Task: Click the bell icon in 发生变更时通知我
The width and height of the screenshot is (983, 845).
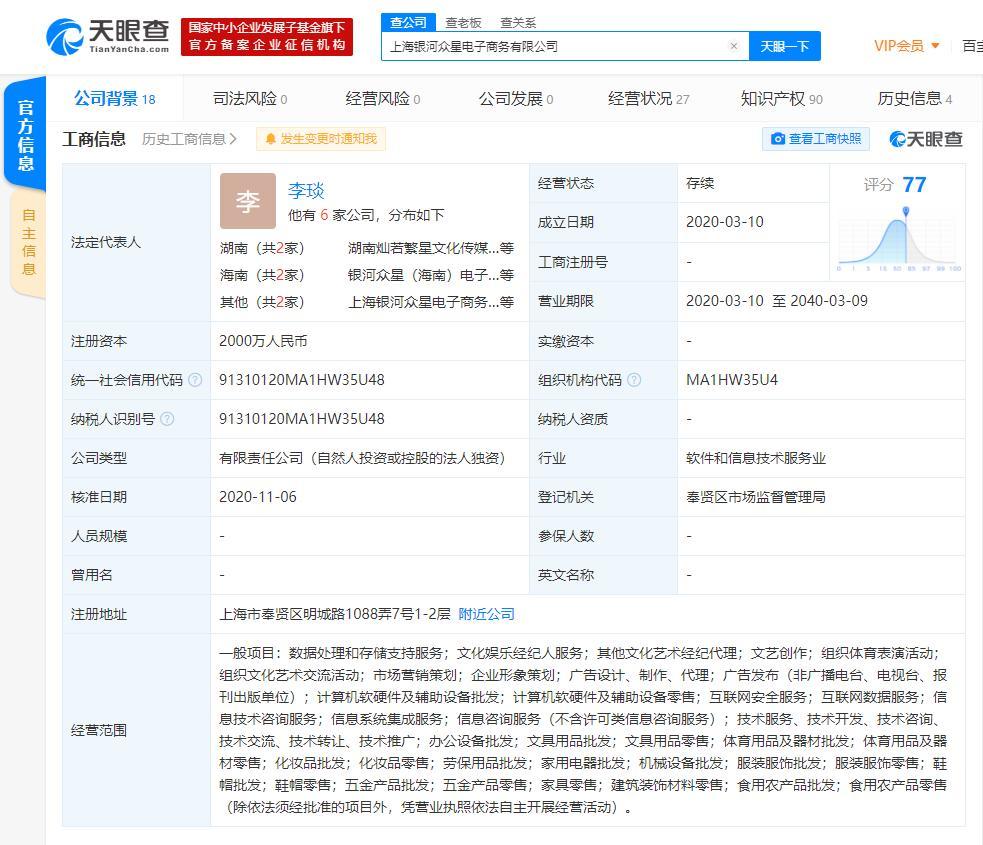Action: (270, 139)
